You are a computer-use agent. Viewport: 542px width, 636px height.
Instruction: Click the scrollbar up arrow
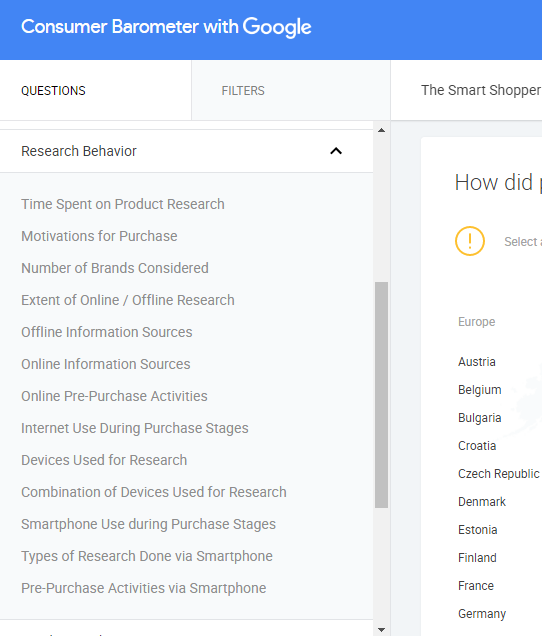(x=381, y=130)
